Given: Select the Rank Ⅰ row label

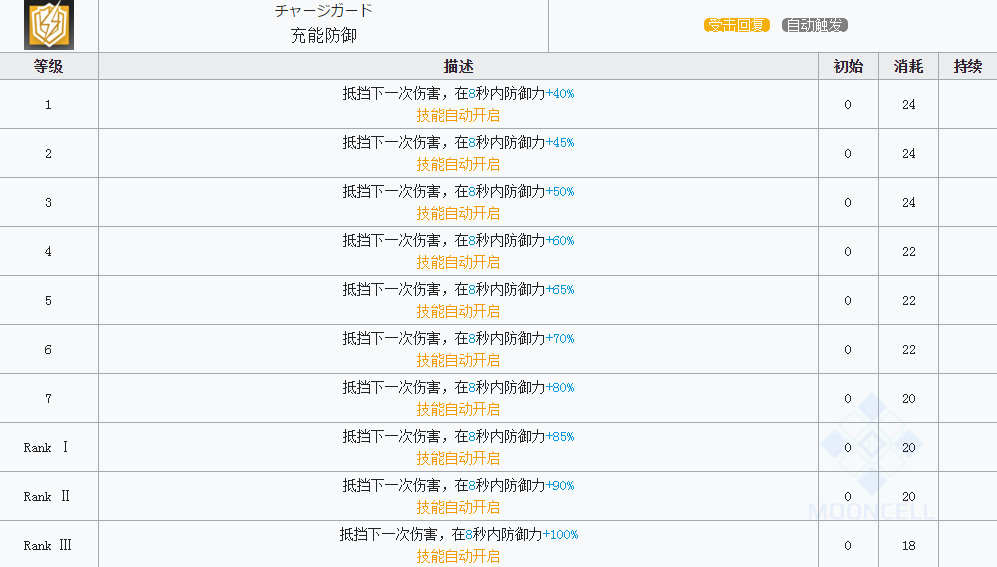Looking at the screenshot, I should coord(48,447).
